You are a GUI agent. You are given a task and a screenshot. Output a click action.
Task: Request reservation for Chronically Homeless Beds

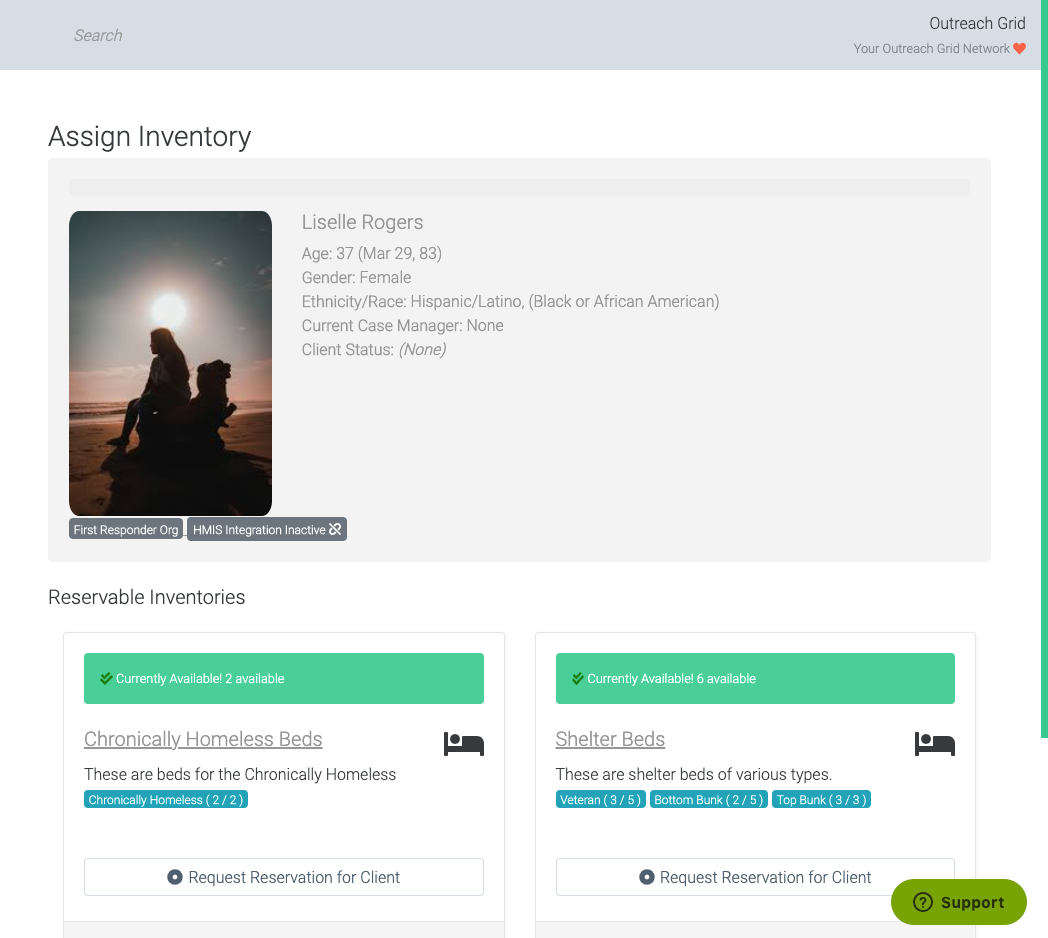click(284, 877)
